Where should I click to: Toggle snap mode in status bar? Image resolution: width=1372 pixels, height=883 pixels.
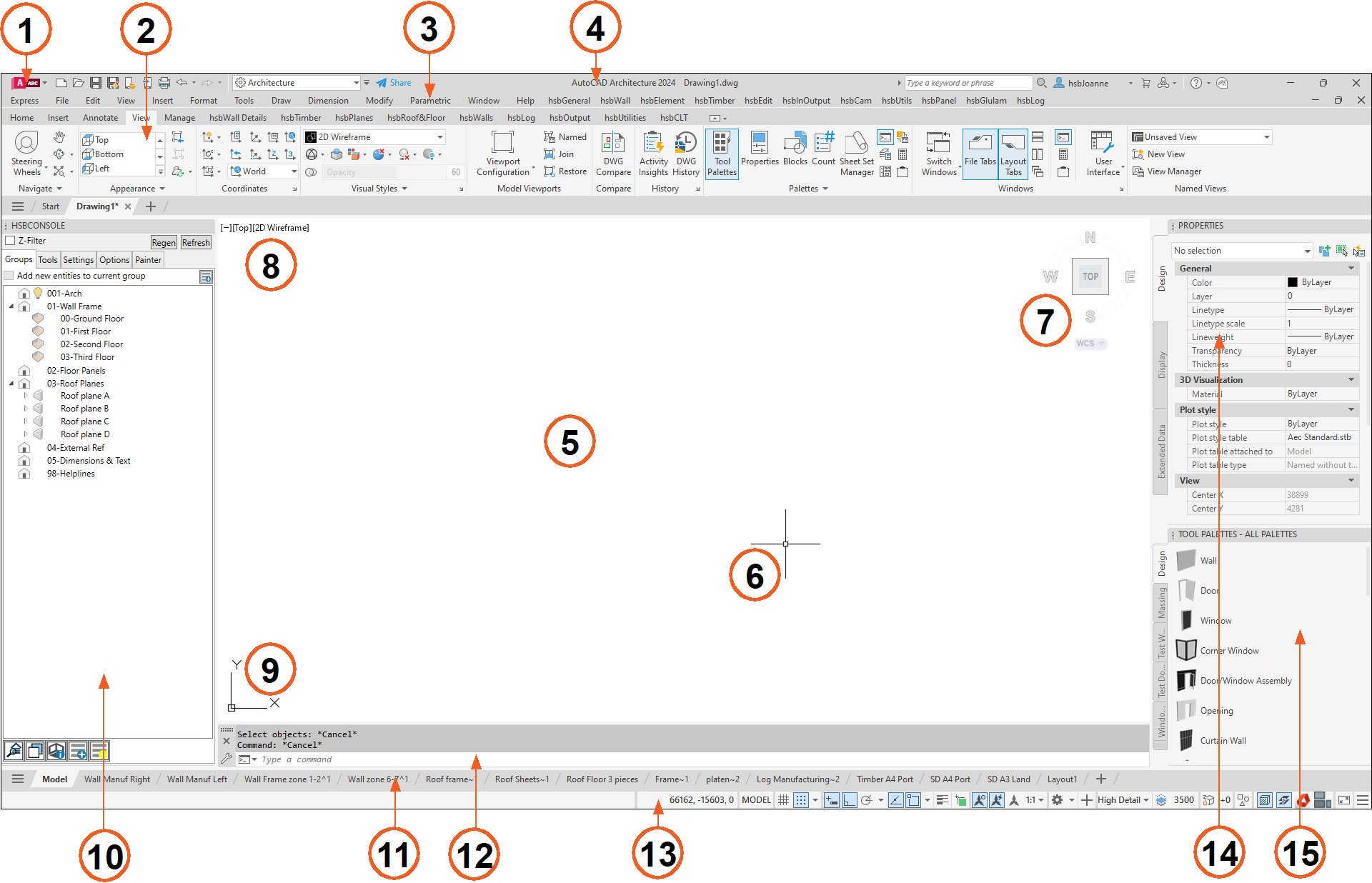(x=801, y=800)
